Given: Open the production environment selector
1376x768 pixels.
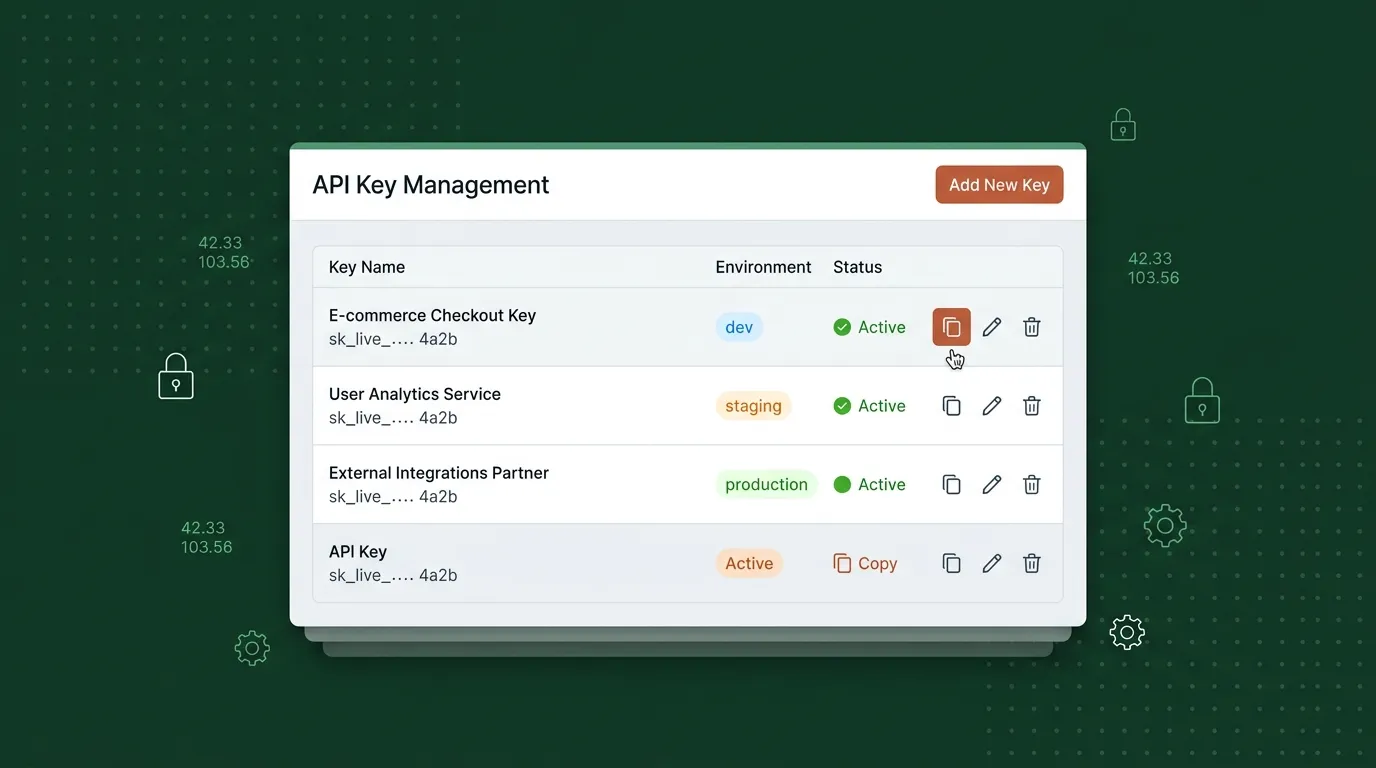Looking at the screenshot, I should coord(766,484).
